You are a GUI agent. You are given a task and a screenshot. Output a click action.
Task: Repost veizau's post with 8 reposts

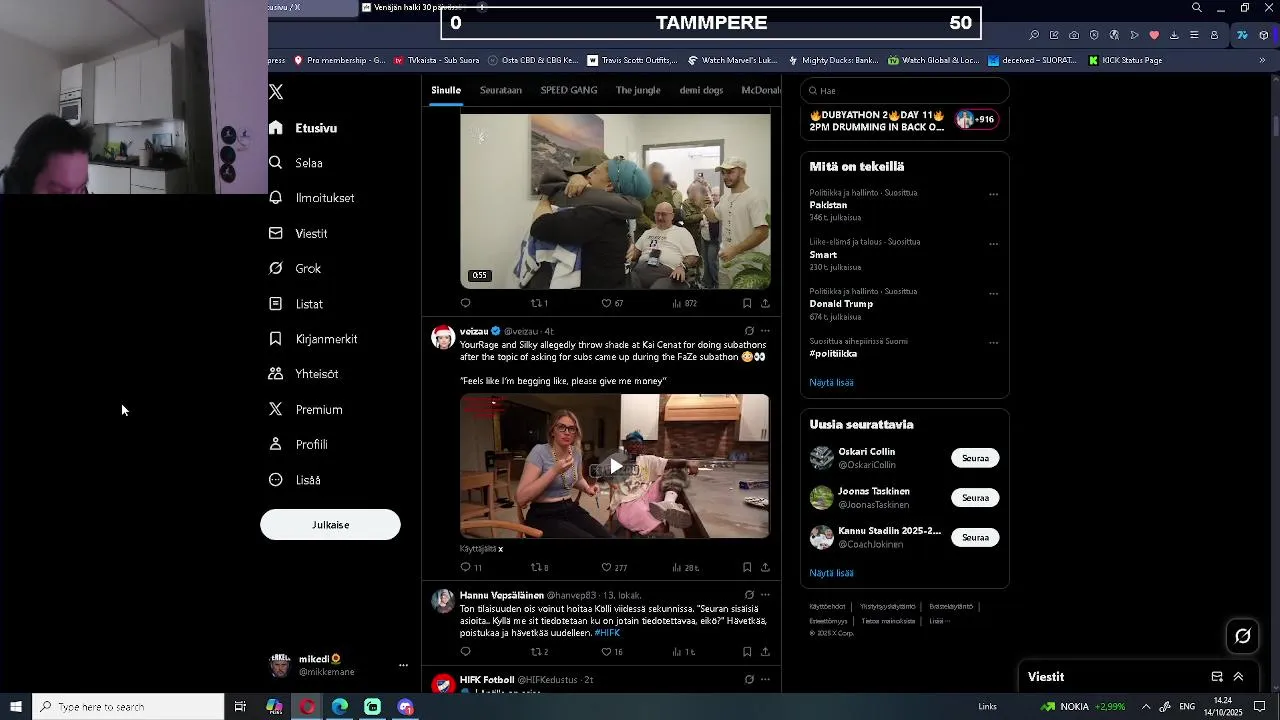(x=539, y=567)
